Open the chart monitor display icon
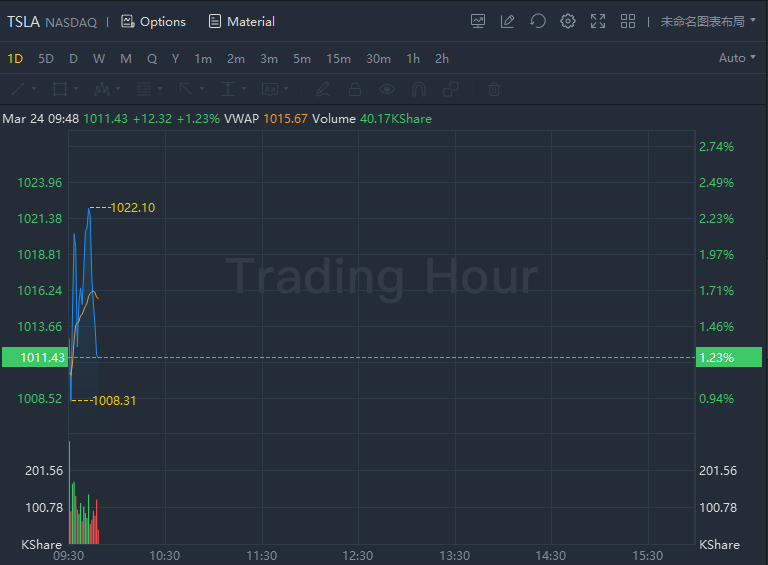This screenshot has height=565, width=768. pyautogui.click(x=478, y=21)
